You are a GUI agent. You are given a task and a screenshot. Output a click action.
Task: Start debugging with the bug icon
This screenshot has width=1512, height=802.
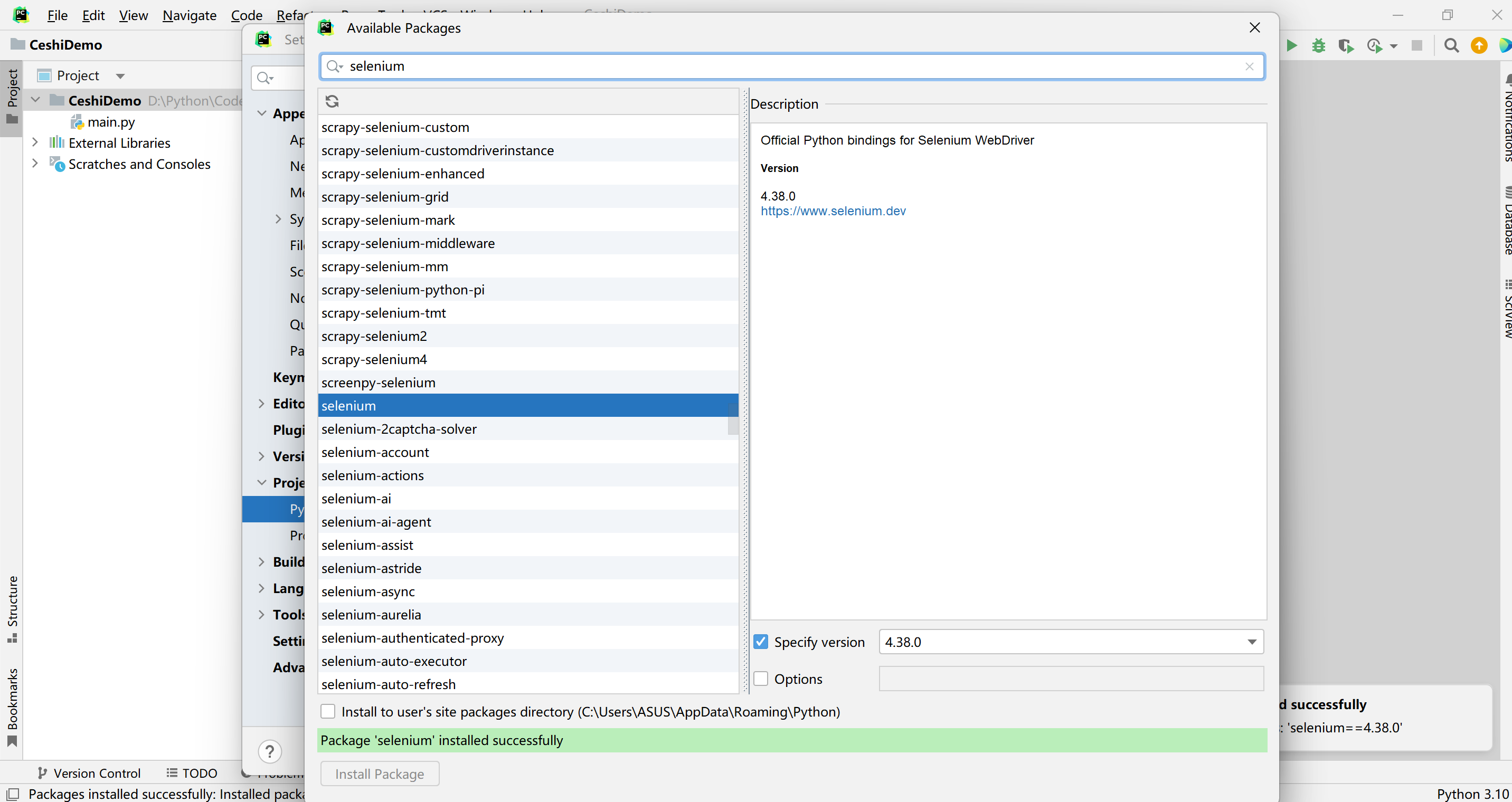point(1318,45)
